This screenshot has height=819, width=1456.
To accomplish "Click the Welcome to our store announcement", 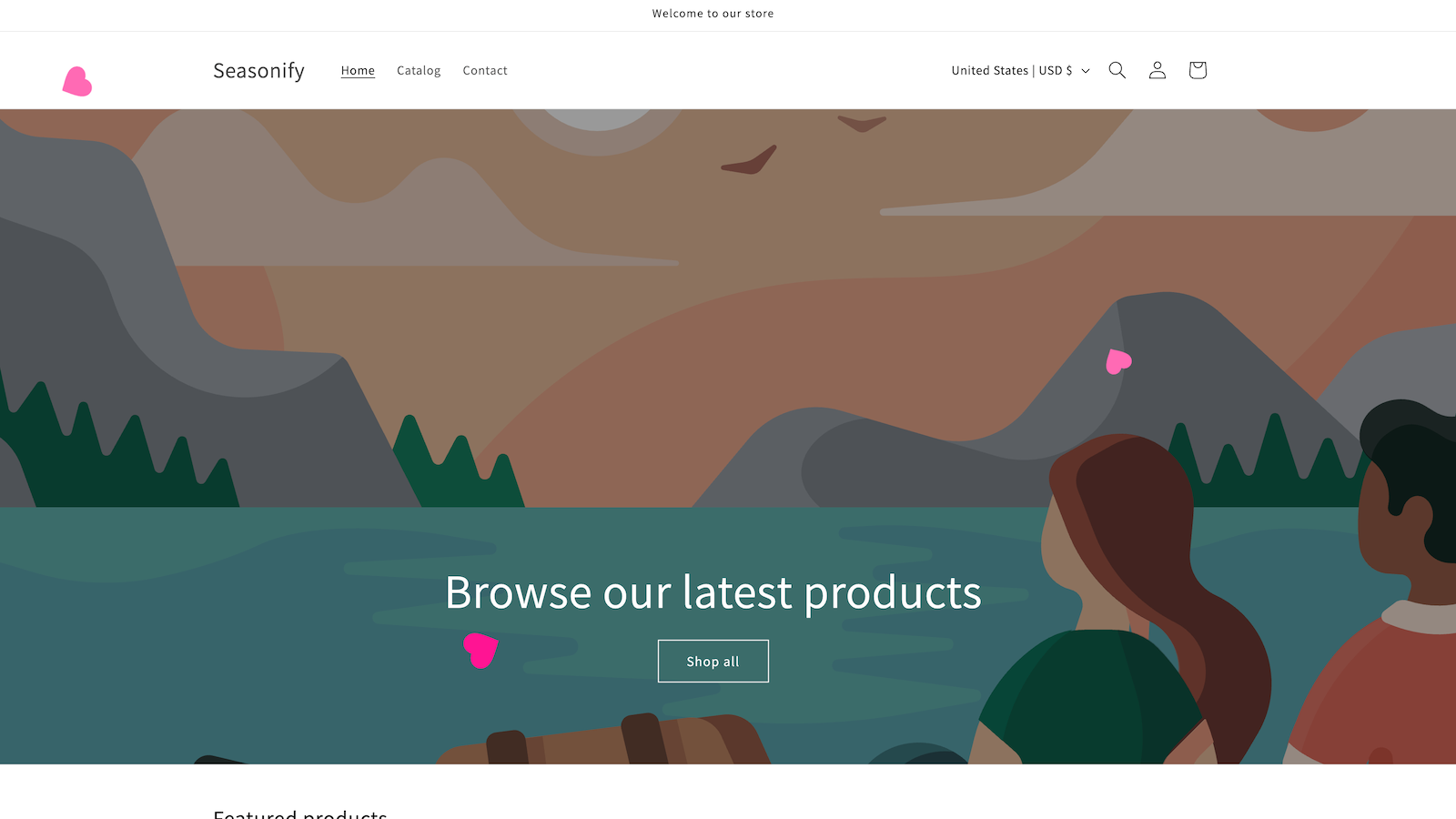I will (713, 14).
